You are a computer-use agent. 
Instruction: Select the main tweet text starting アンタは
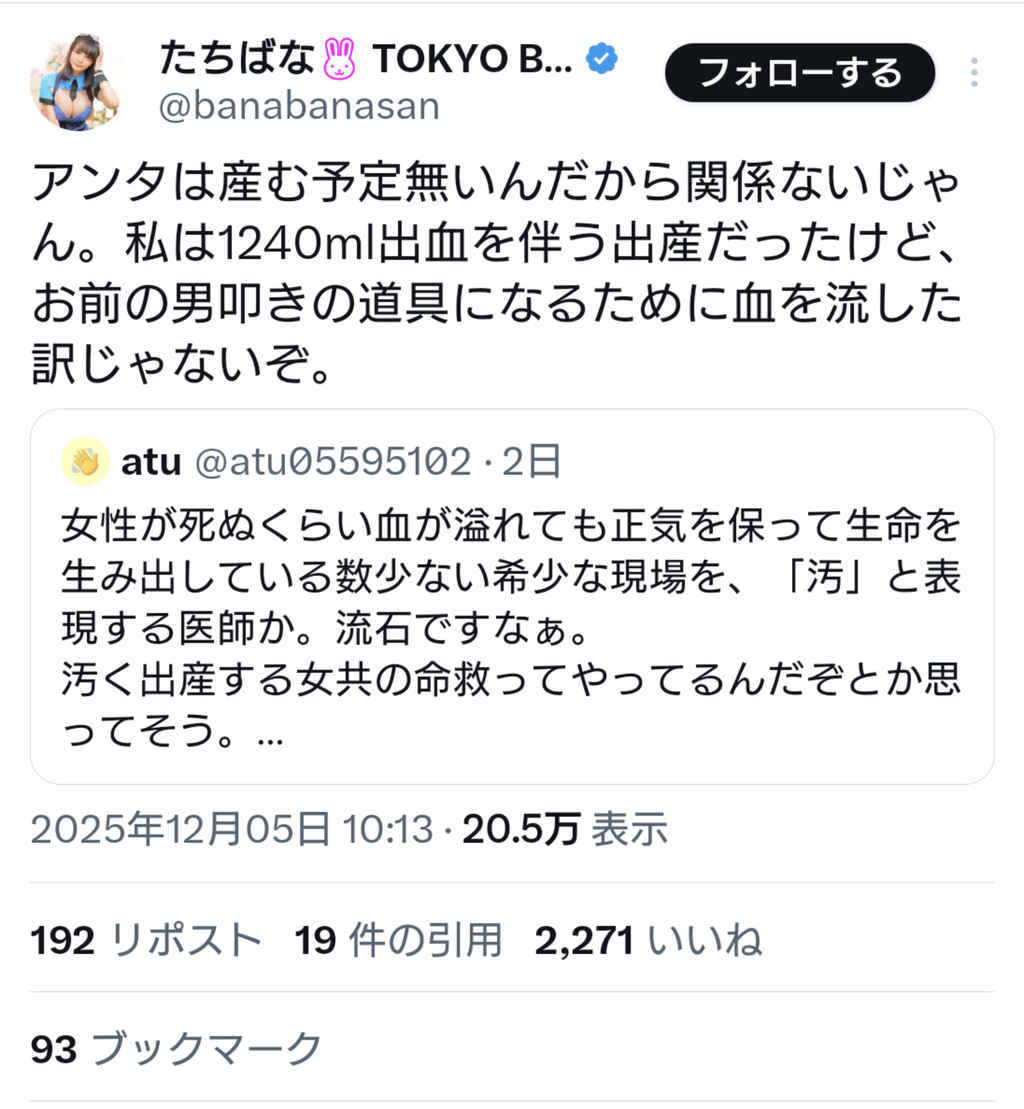tap(496, 274)
